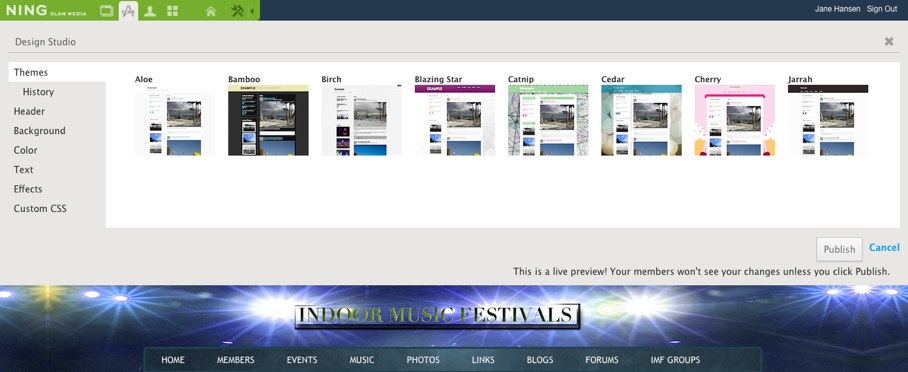Switch to the Header section
Viewport: 908px width, 372px height.
30,111
